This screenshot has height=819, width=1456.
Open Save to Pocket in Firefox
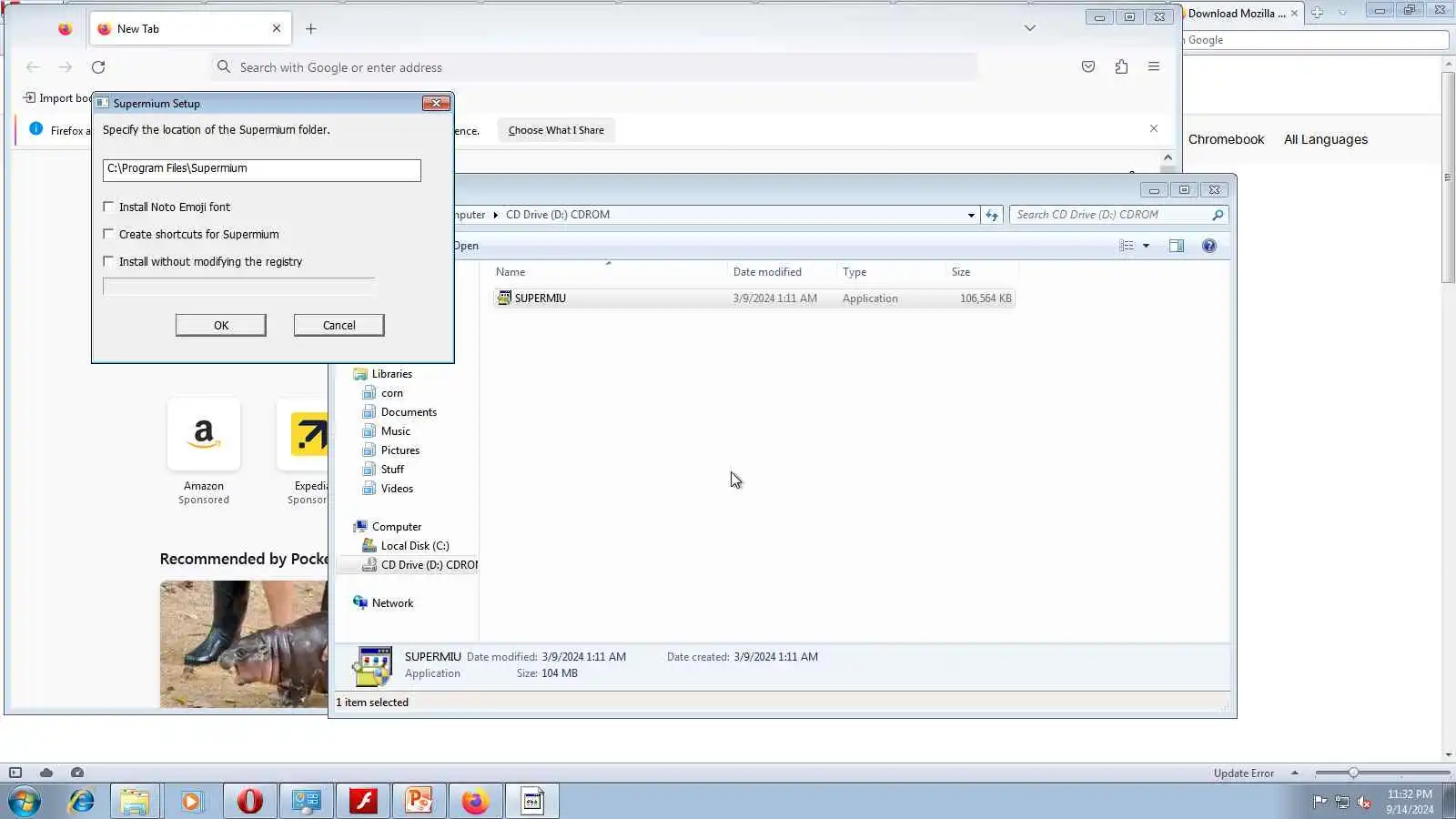tap(1088, 66)
